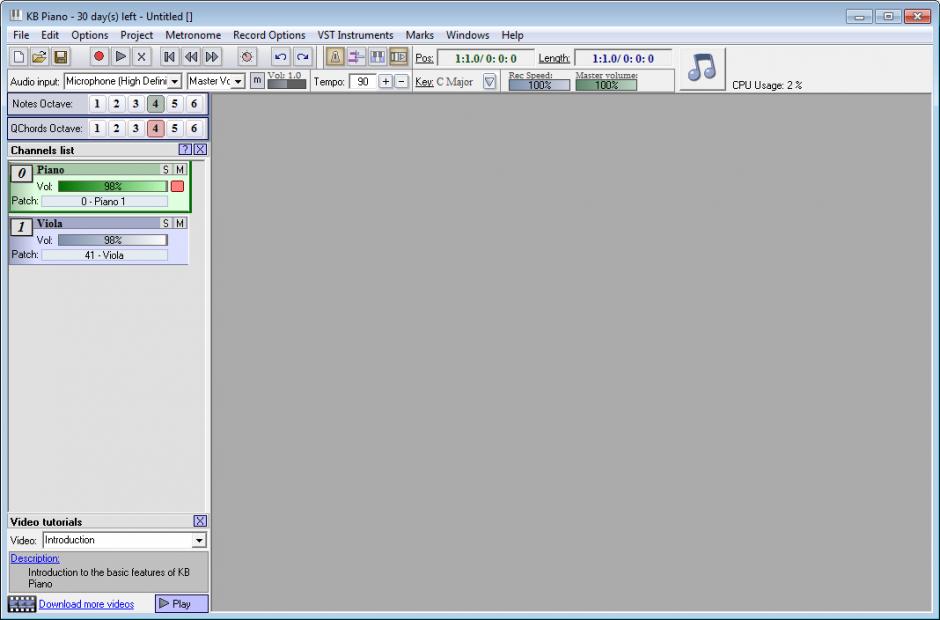Mute the Piano channel
The width and height of the screenshot is (940, 620).
click(180, 170)
